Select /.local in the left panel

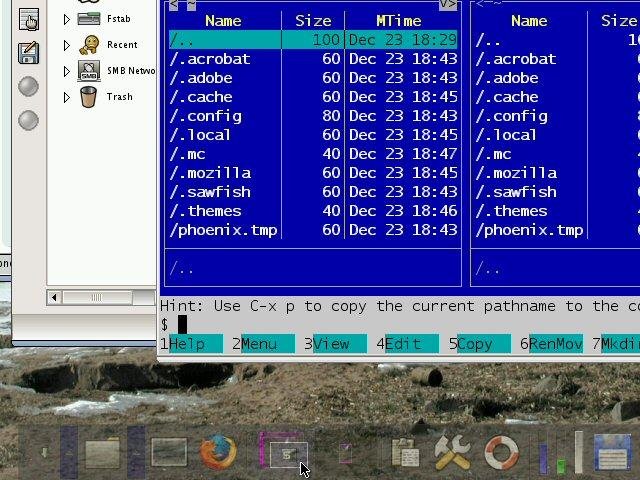[200, 135]
